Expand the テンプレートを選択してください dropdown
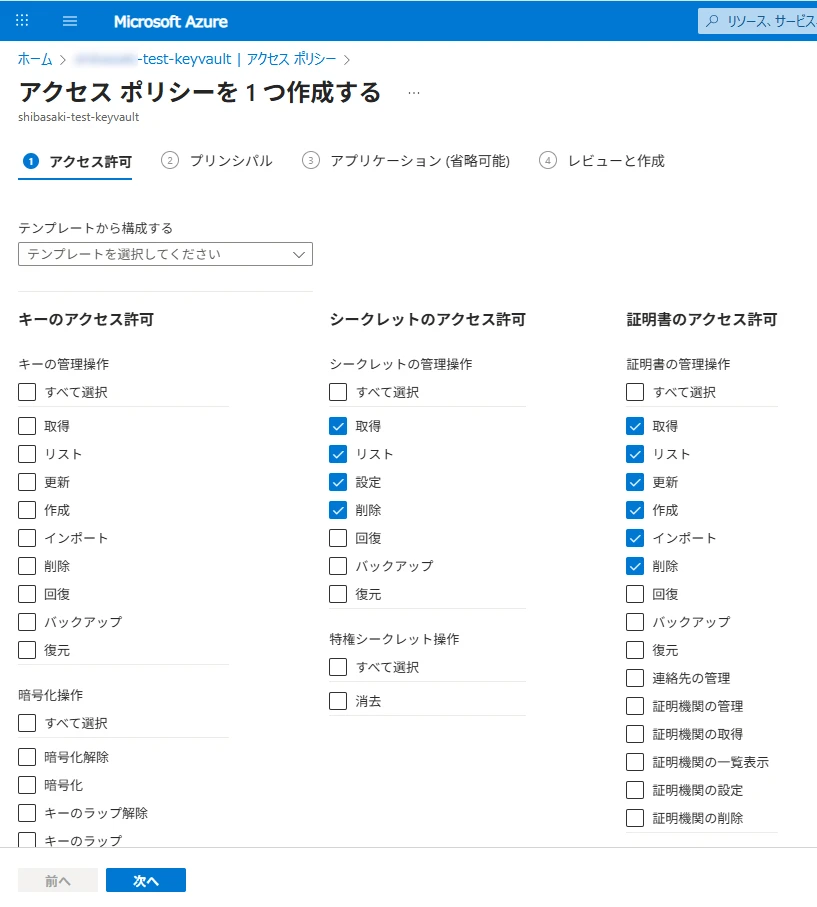This screenshot has width=817, height=907. (x=165, y=254)
